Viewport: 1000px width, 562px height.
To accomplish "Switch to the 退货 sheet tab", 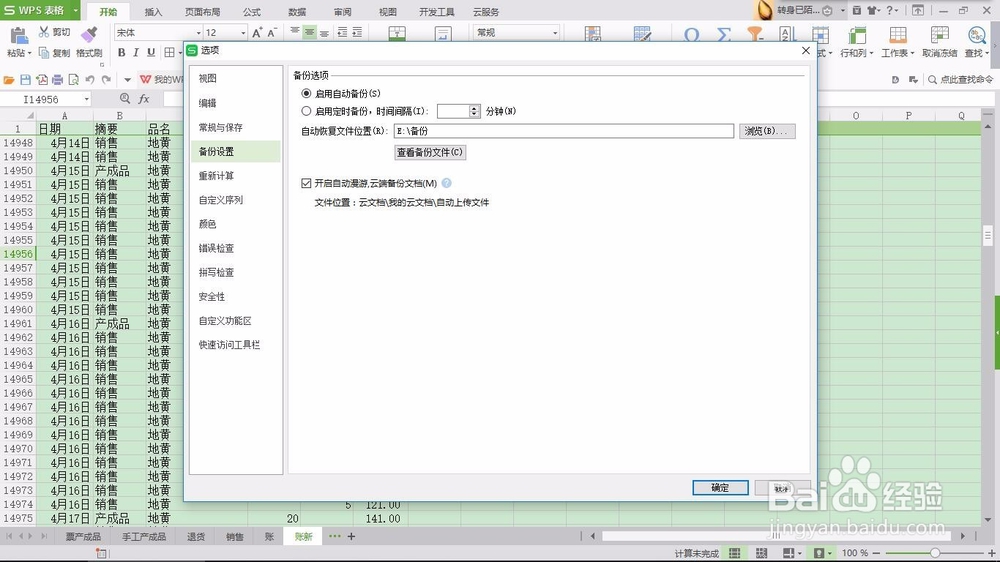I will pos(196,536).
